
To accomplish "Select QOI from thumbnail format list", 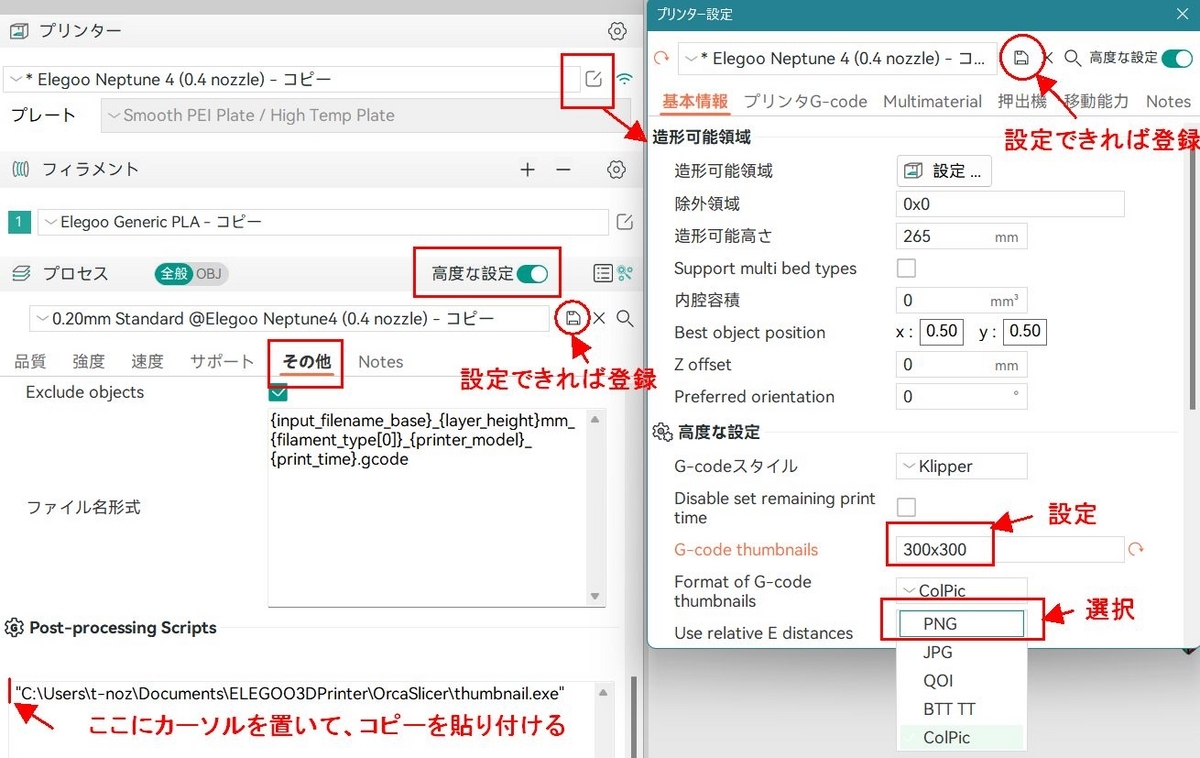I will point(962,681).
